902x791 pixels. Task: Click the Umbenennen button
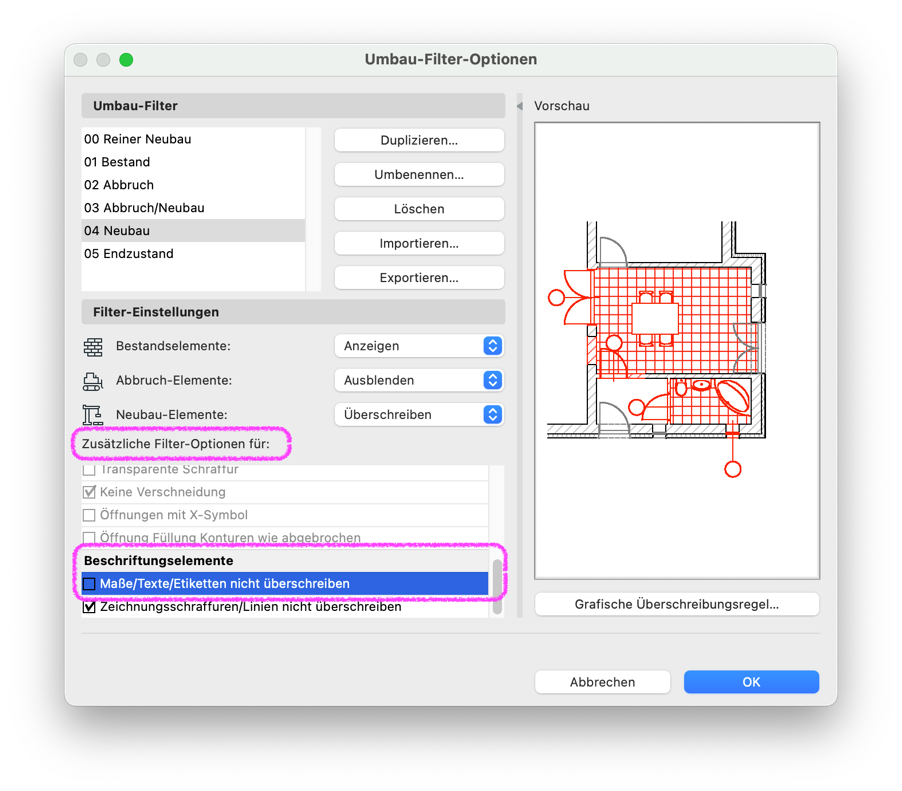pyautogui.click(x=419, y=174)
